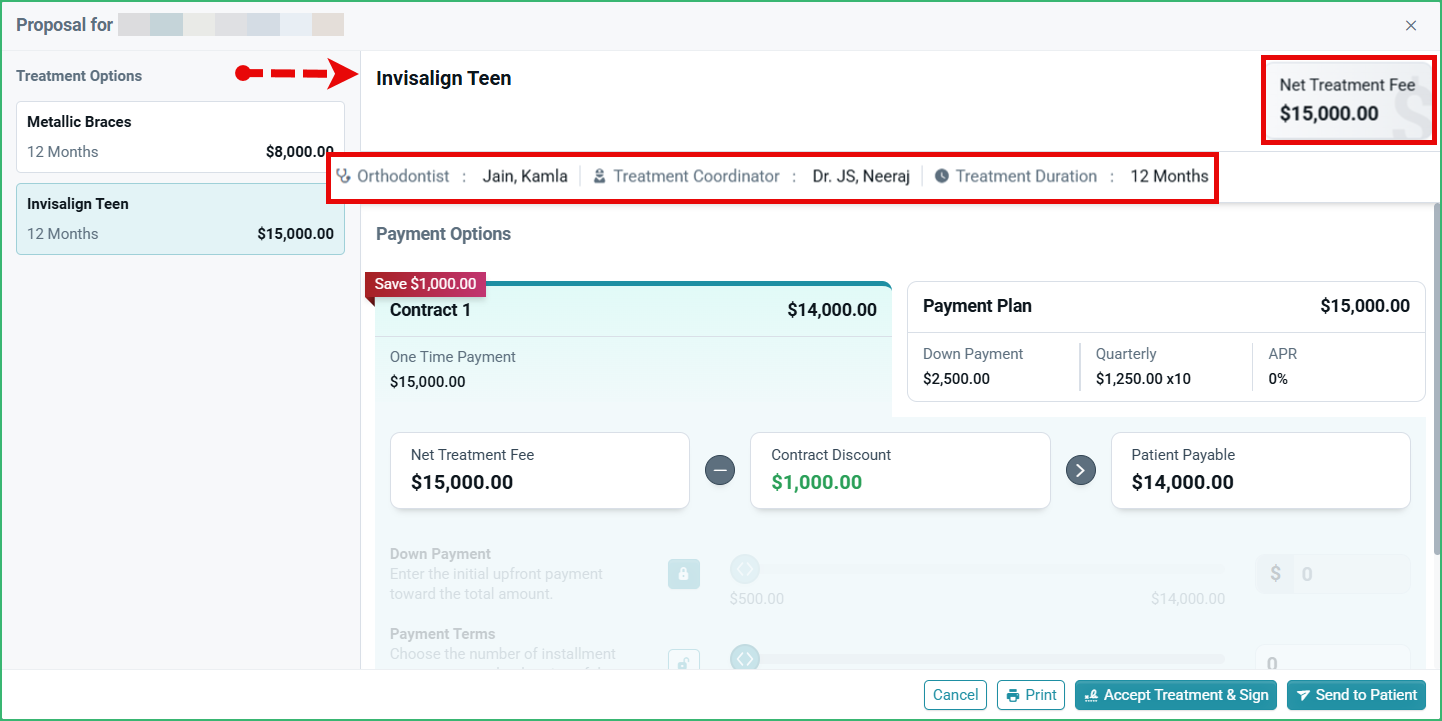Click the Payment Terms slider handle
This screenshot has width=1442, height=721.
[744, 657]
